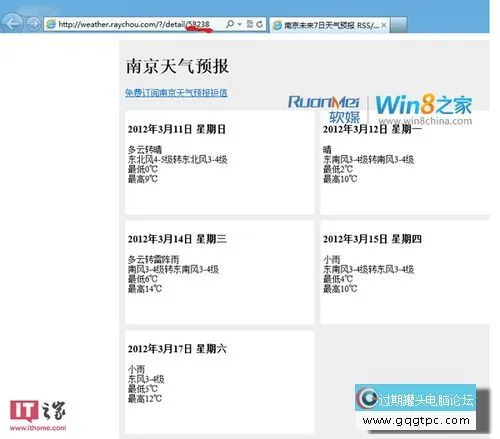500x439 pixels.
Task: Click 最高10℃ in the March 12 card
Action: point(340,179)
